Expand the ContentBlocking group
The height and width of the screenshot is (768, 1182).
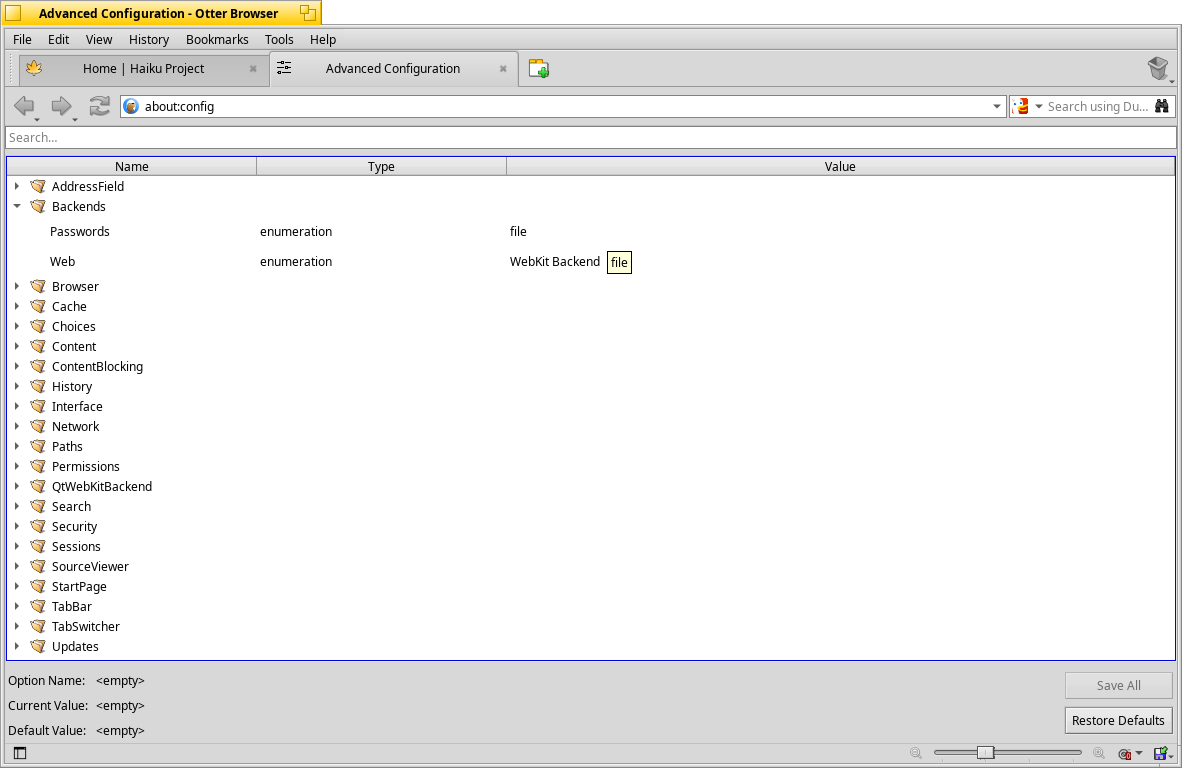(17, 366)
